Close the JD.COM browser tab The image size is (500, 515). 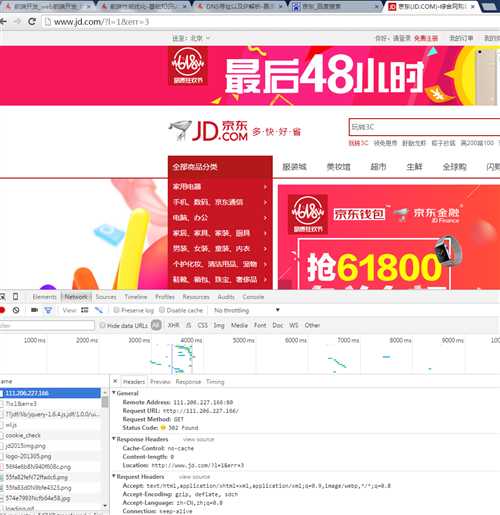coord(473,6)
